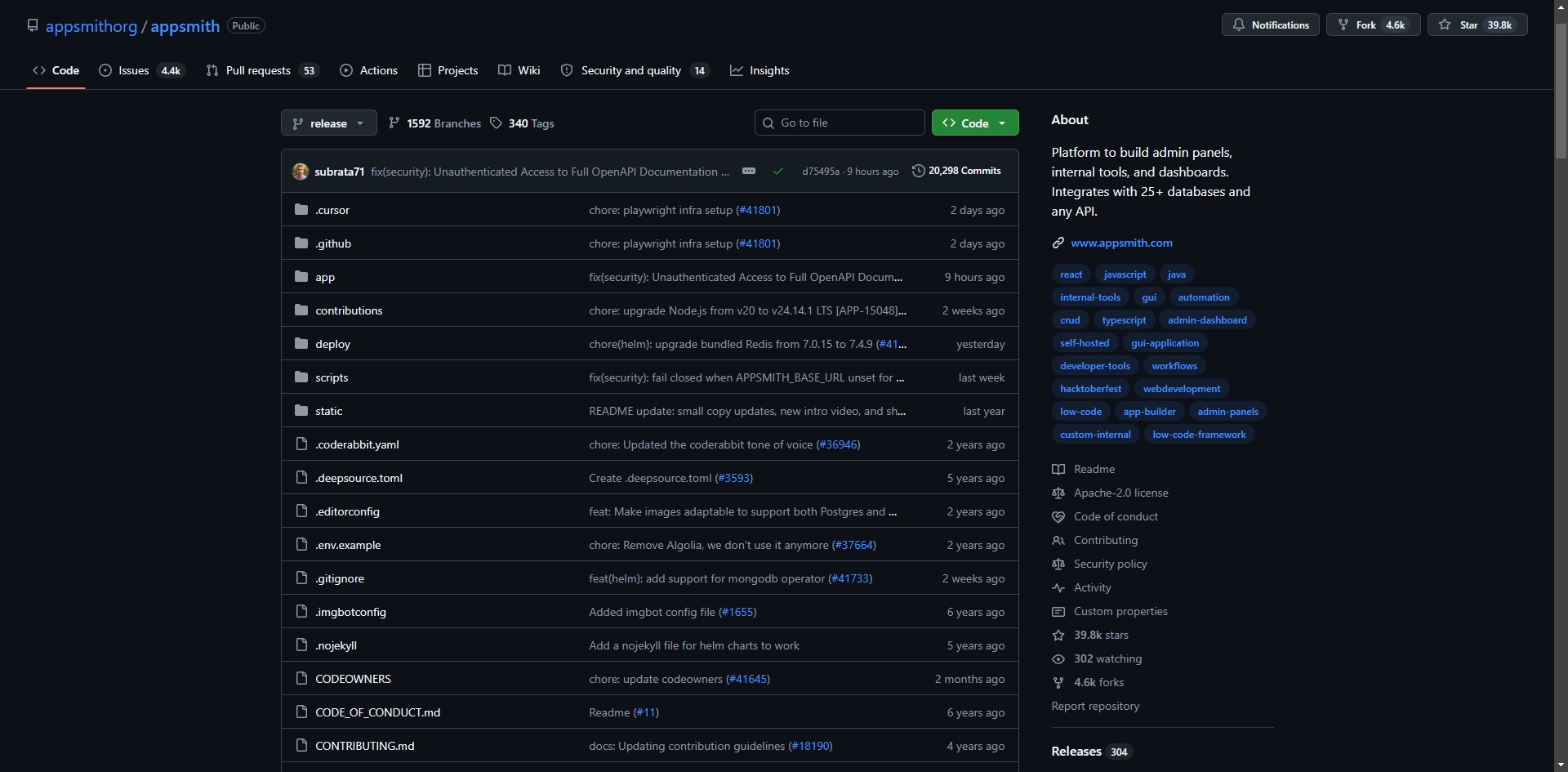
Task: Select the low-code-framework topic tag
Action: 1199,435
